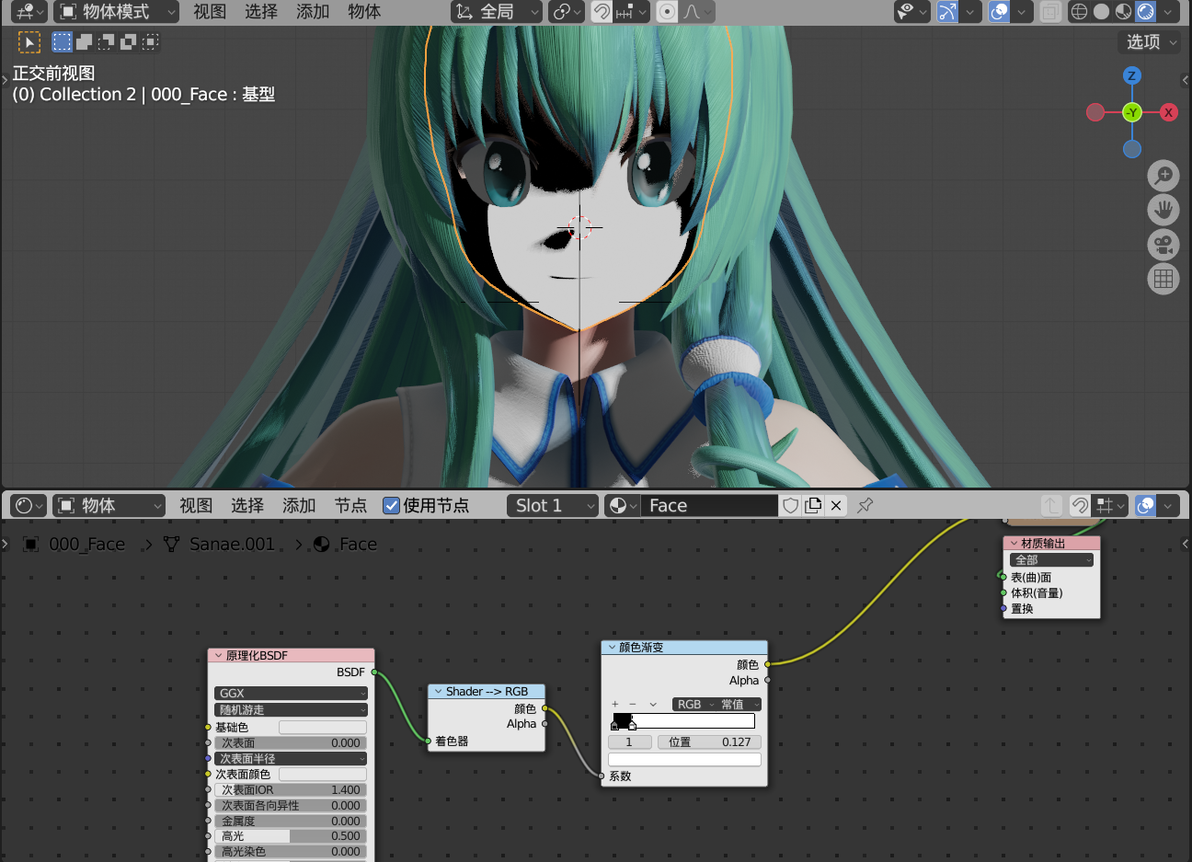Open node editor type menu
Viewport: 1192px width, 862px height.
tap(30, 505)
